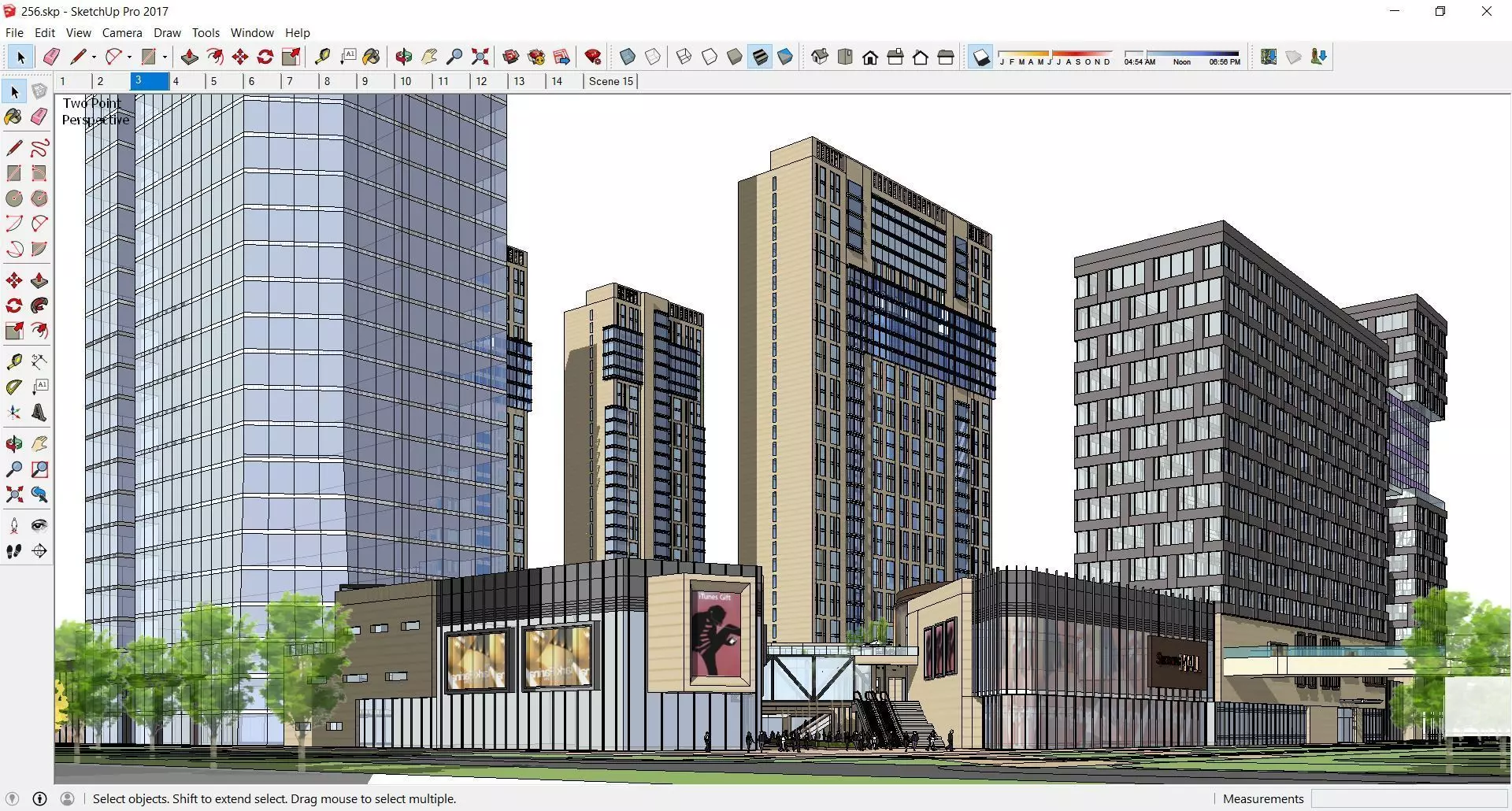Click the Toggle Terrain photo textures icon
1512x811 pixels.
coord(1319,57)
